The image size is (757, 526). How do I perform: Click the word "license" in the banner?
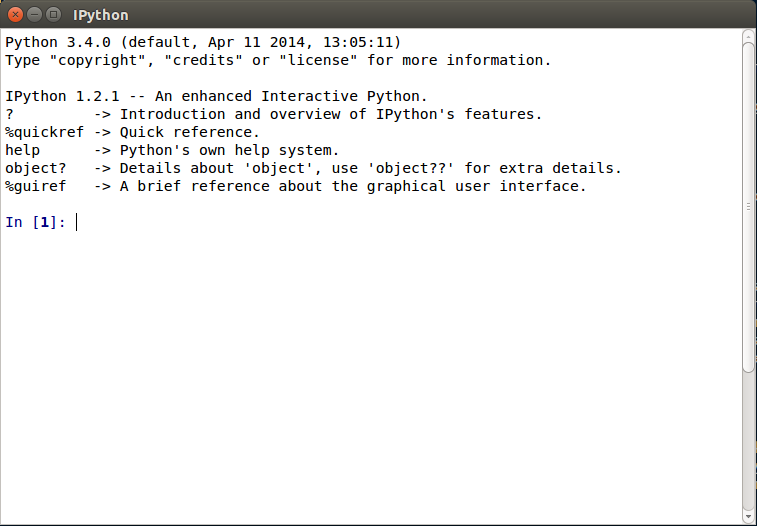319,60
